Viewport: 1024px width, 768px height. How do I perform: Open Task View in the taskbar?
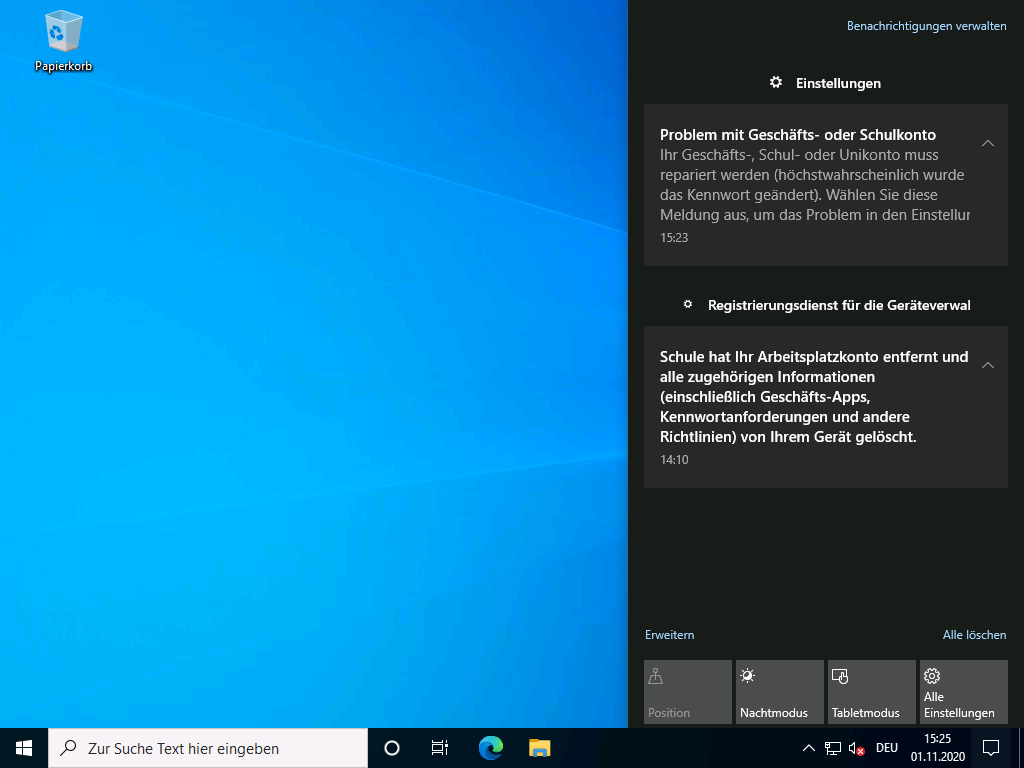click(x=440, y=748)
